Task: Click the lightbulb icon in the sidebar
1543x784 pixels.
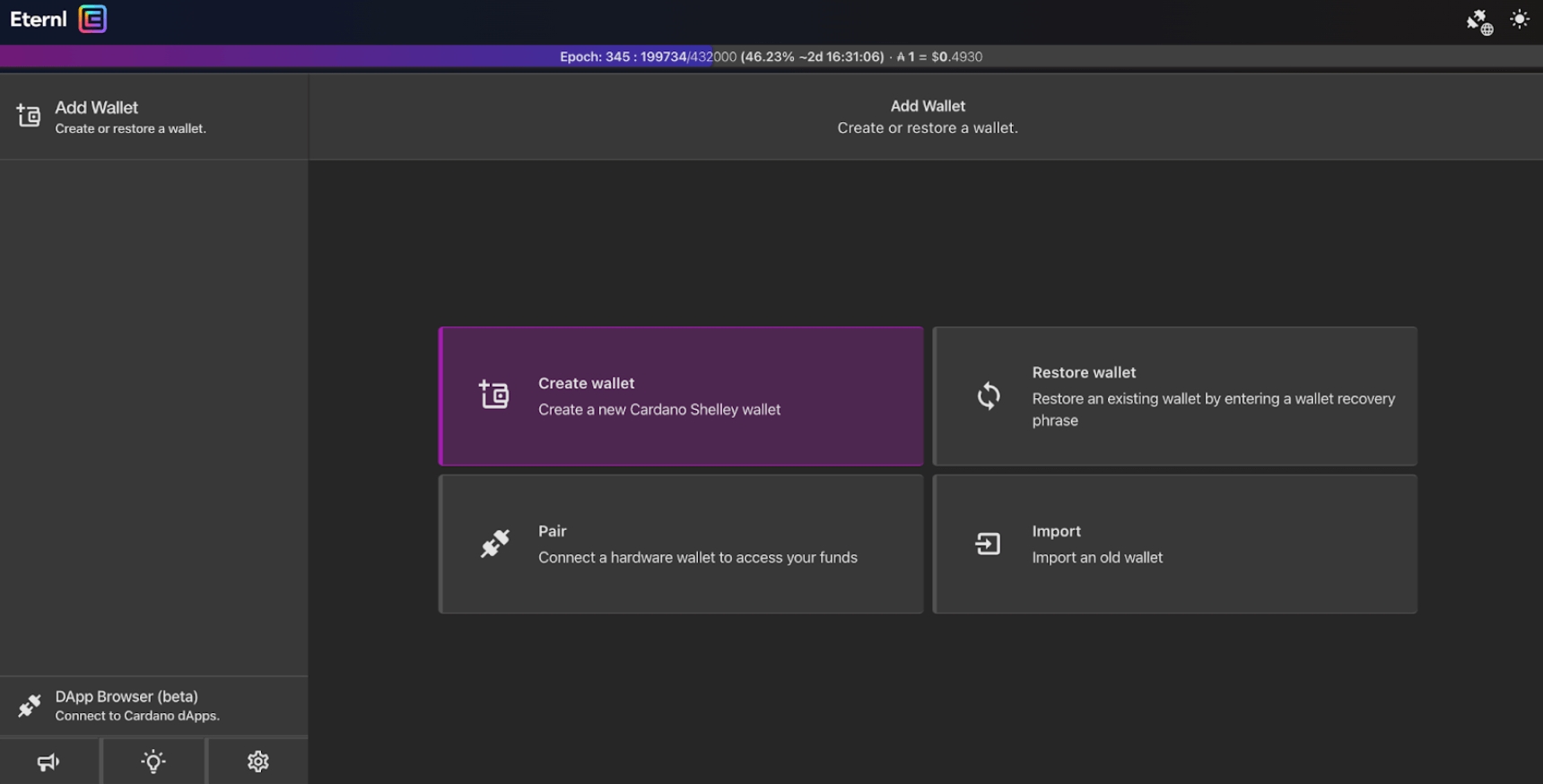Action: pos(153,762)
